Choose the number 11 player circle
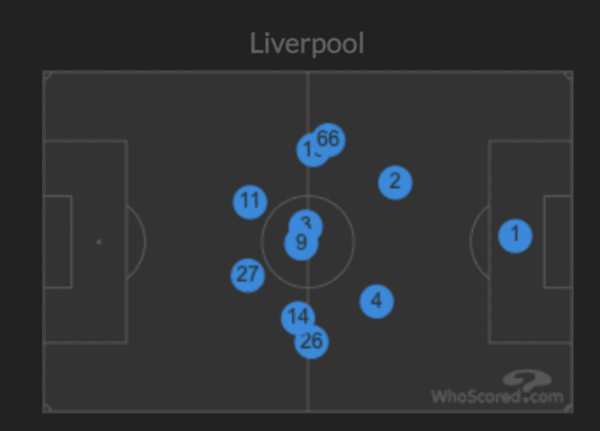 tap(250, 202)
